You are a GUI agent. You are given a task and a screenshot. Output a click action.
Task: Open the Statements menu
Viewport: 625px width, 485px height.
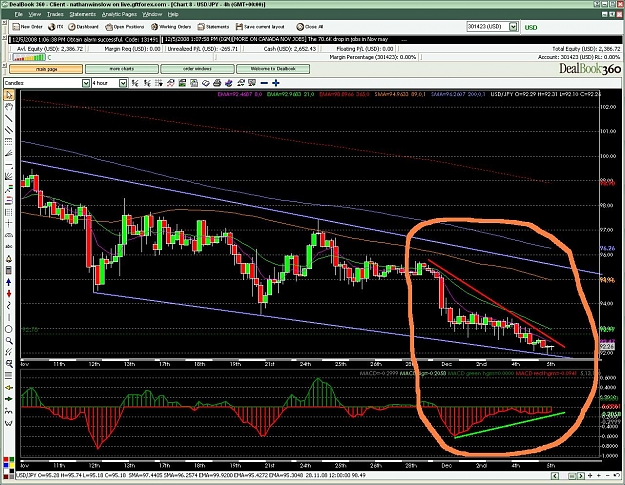(x=83, y=14)
